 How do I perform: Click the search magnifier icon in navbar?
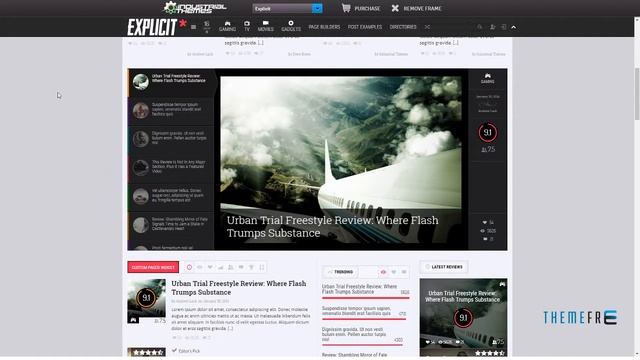pos(480,27)
